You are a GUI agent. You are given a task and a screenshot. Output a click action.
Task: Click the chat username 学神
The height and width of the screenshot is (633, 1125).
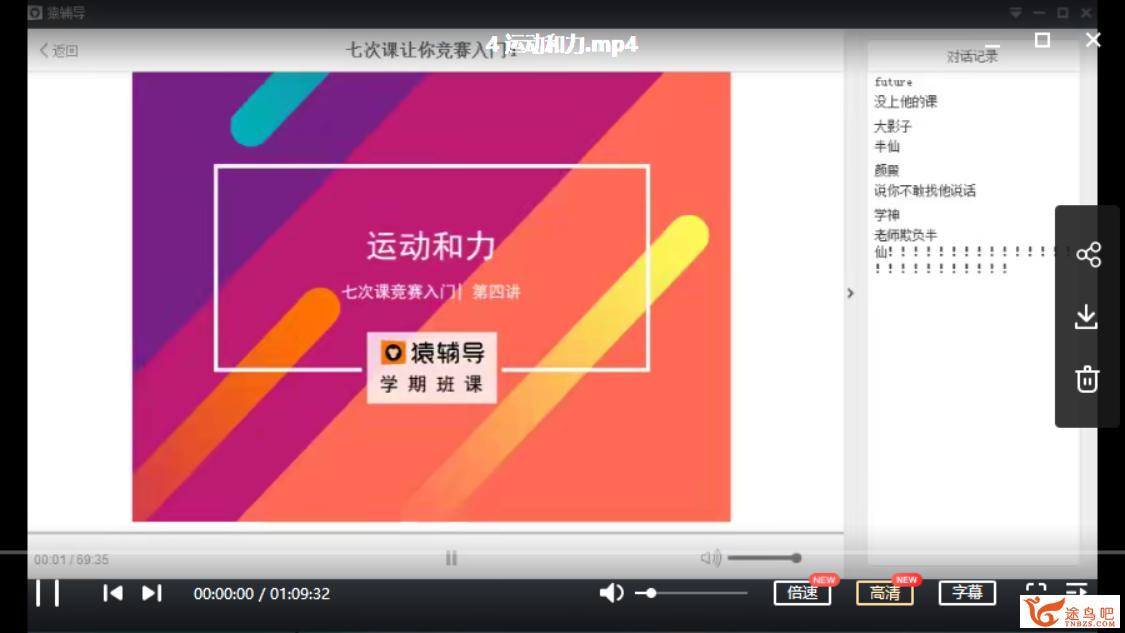click(x=887, y=215)
